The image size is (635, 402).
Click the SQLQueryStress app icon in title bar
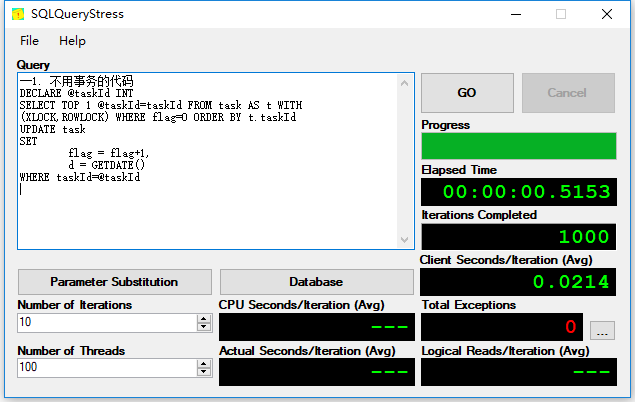pyautogui.click(x=18, y=14)
